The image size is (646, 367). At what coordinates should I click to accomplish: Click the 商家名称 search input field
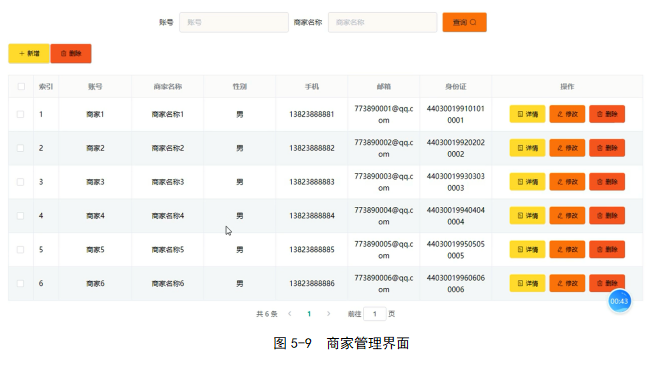coord(382,22)
